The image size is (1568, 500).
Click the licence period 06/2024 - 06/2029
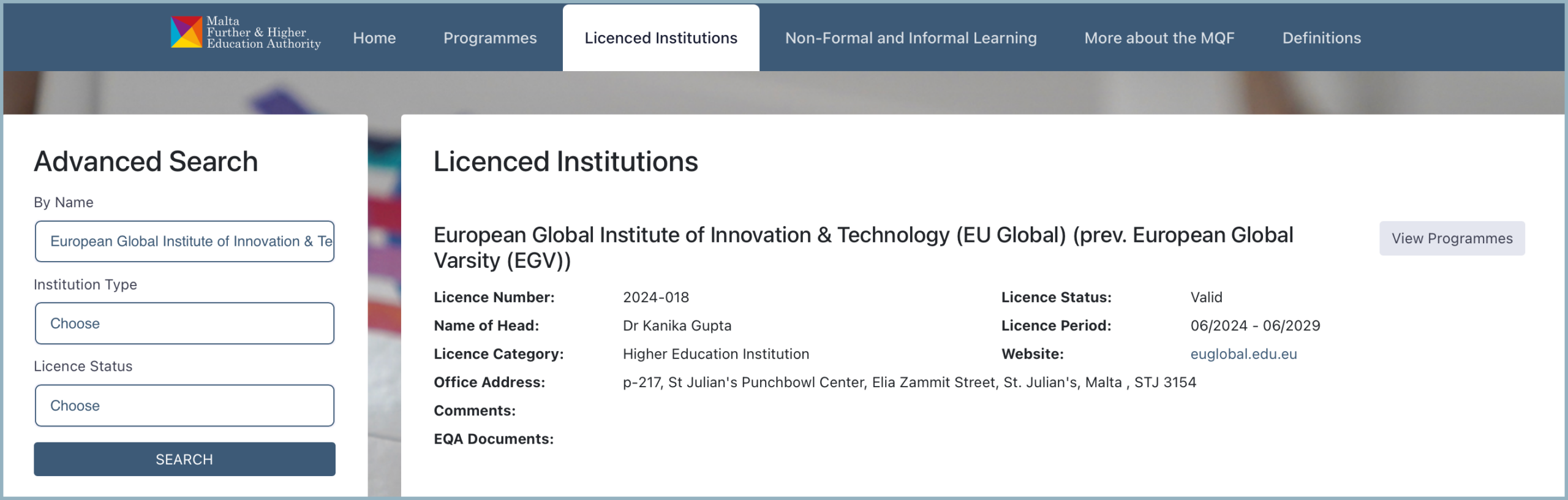1255,325
